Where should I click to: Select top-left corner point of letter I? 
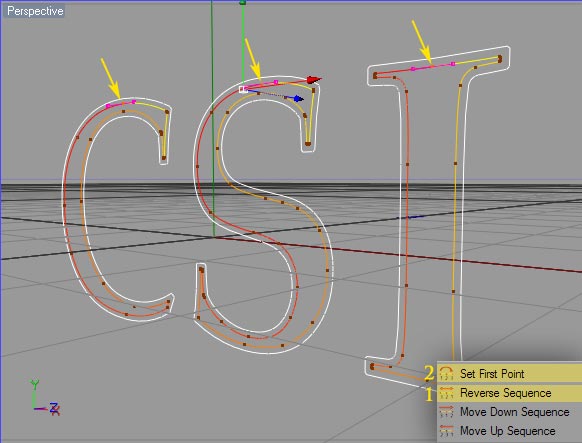(375, 76)
